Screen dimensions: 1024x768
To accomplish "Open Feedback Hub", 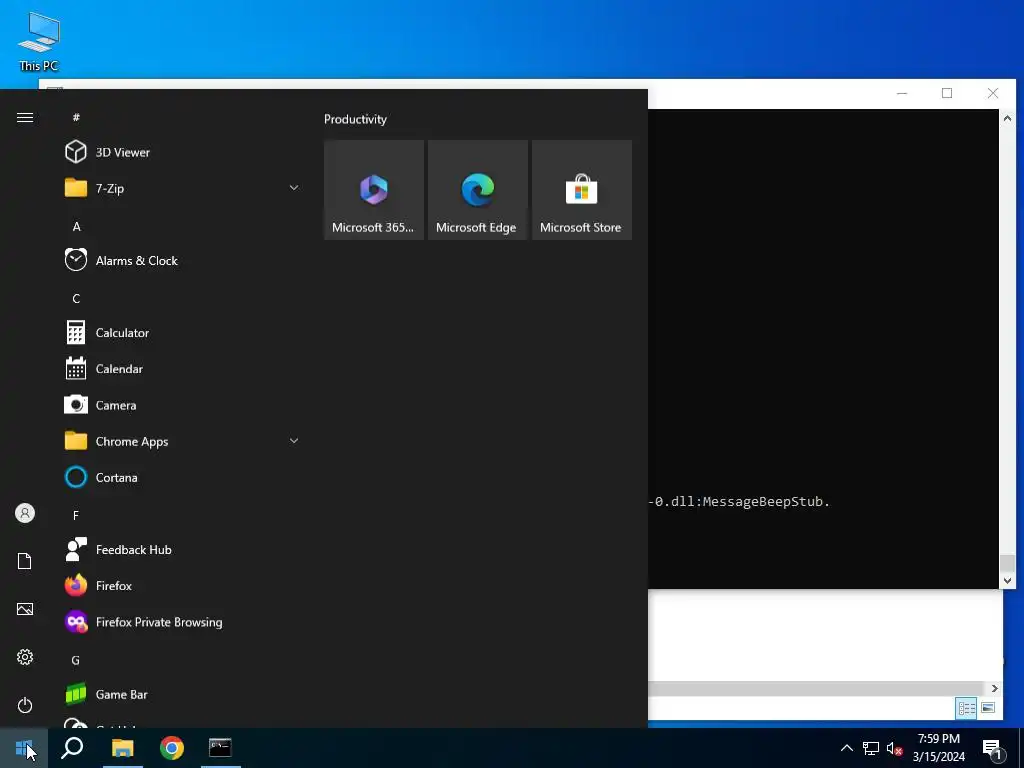I will (x=180, y=550).
